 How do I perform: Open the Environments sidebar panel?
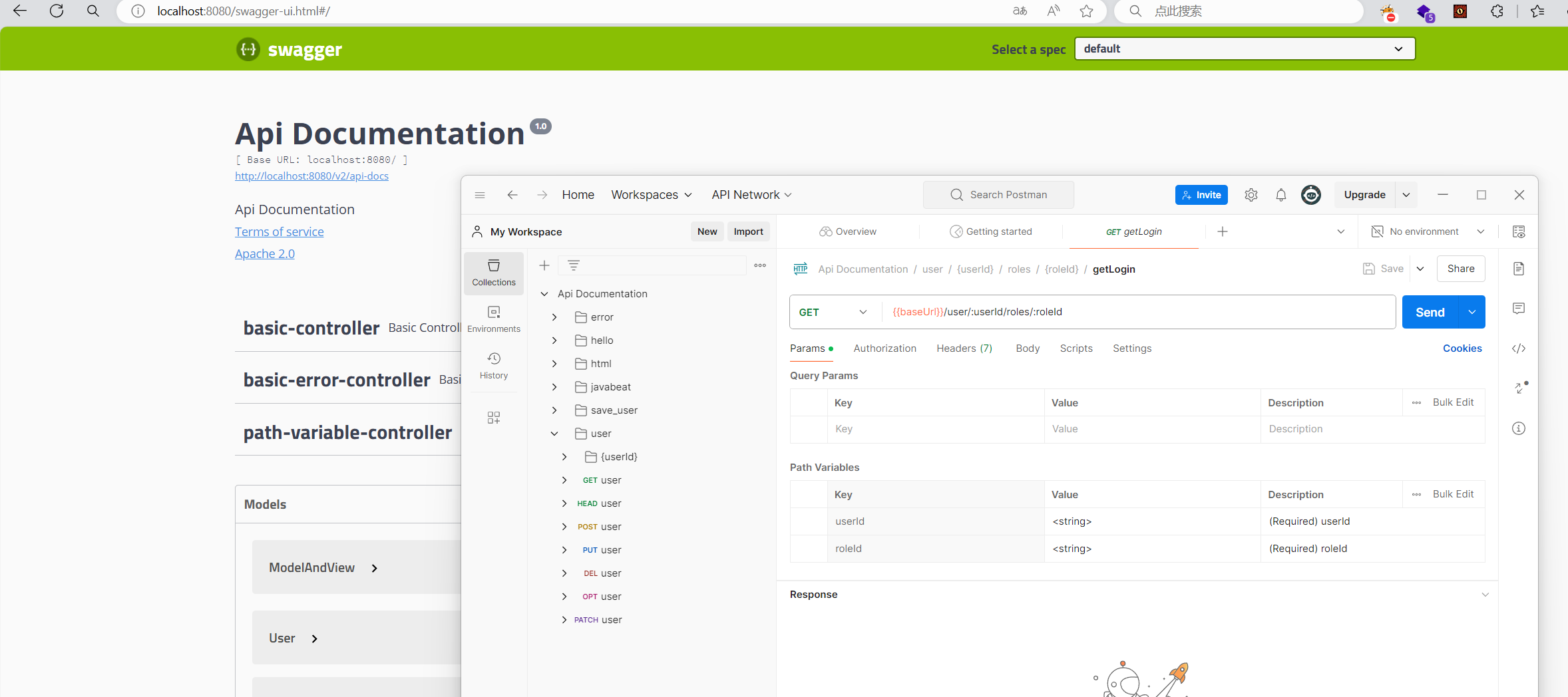pos(493,319)
